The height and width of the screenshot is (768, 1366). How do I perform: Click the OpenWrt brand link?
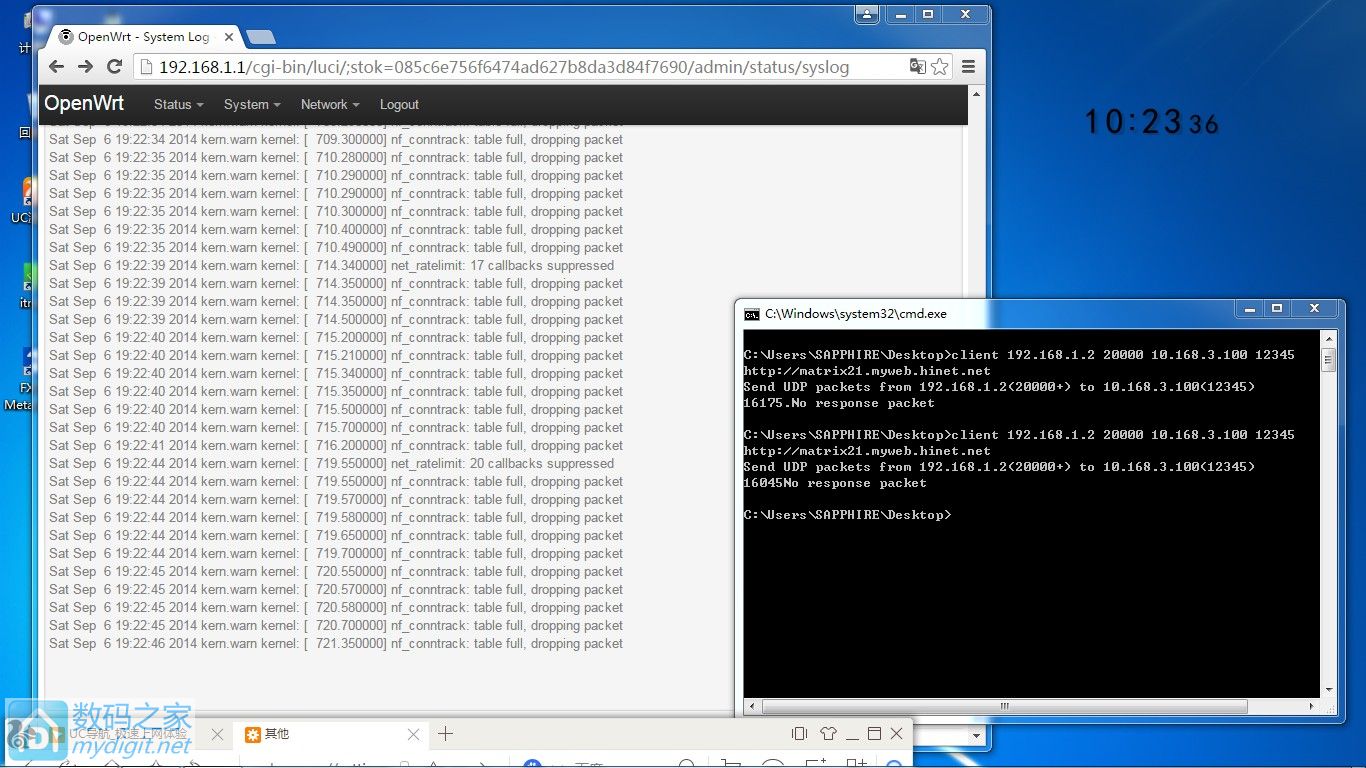point(84,104)
